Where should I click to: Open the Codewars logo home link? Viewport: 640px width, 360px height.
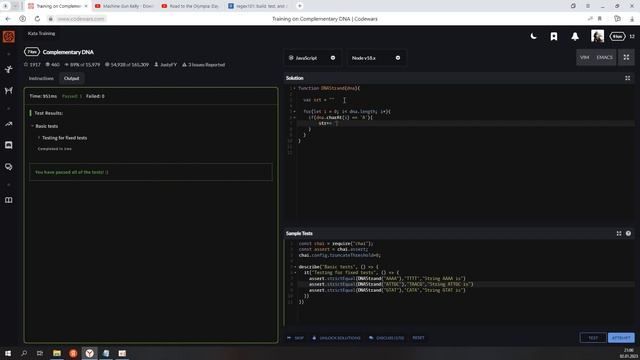click(9, 36)
